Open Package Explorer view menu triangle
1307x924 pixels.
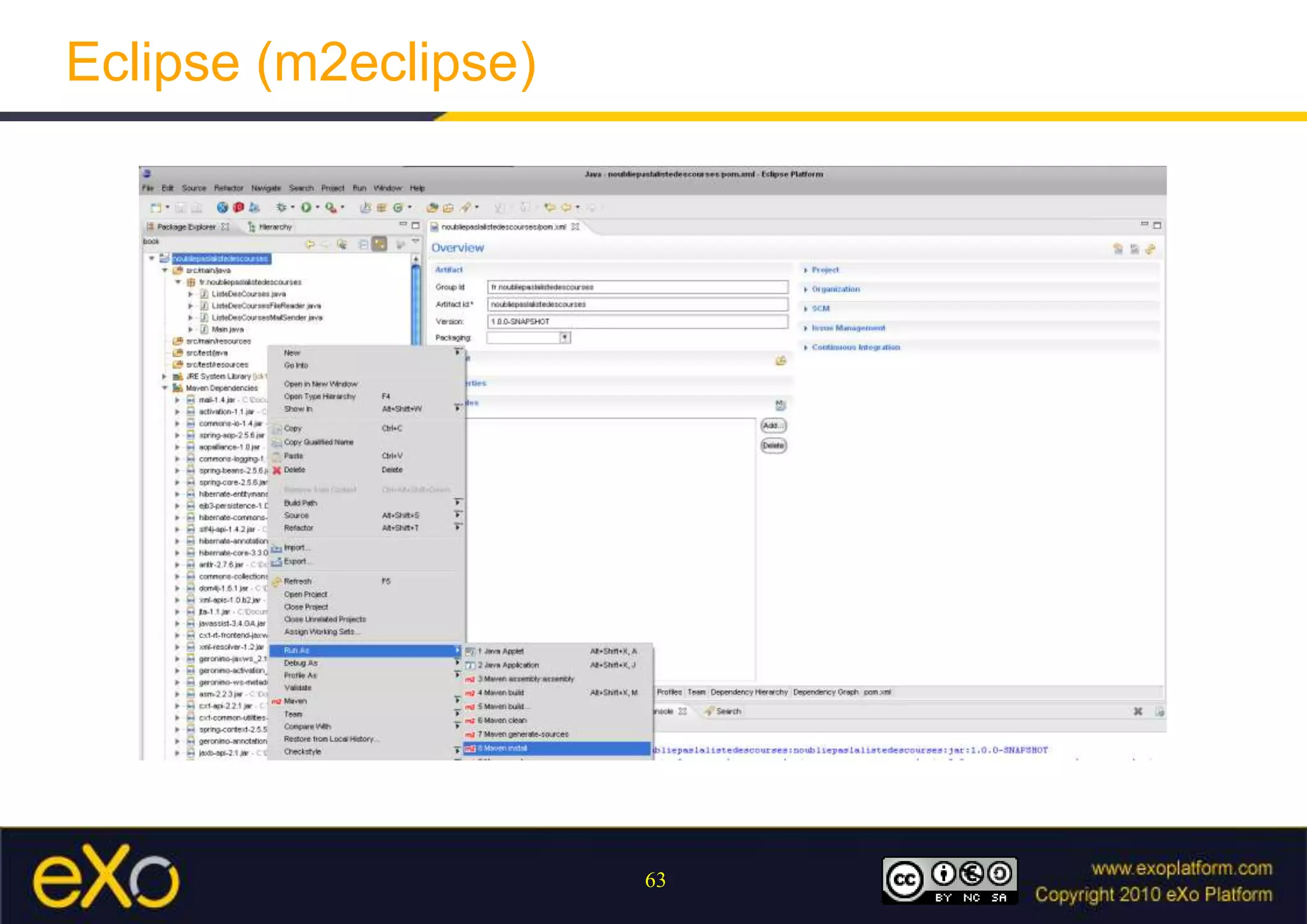pyautogui.click(x=415, y=242)
